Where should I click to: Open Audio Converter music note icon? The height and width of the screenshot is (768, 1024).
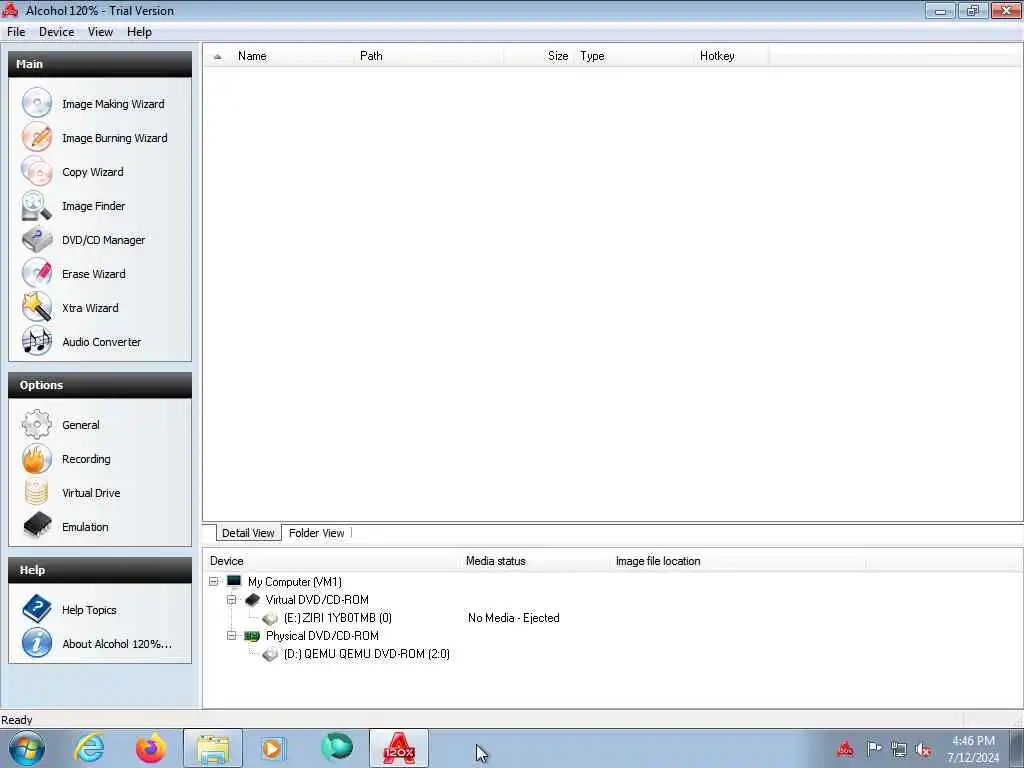pos(37,341)
